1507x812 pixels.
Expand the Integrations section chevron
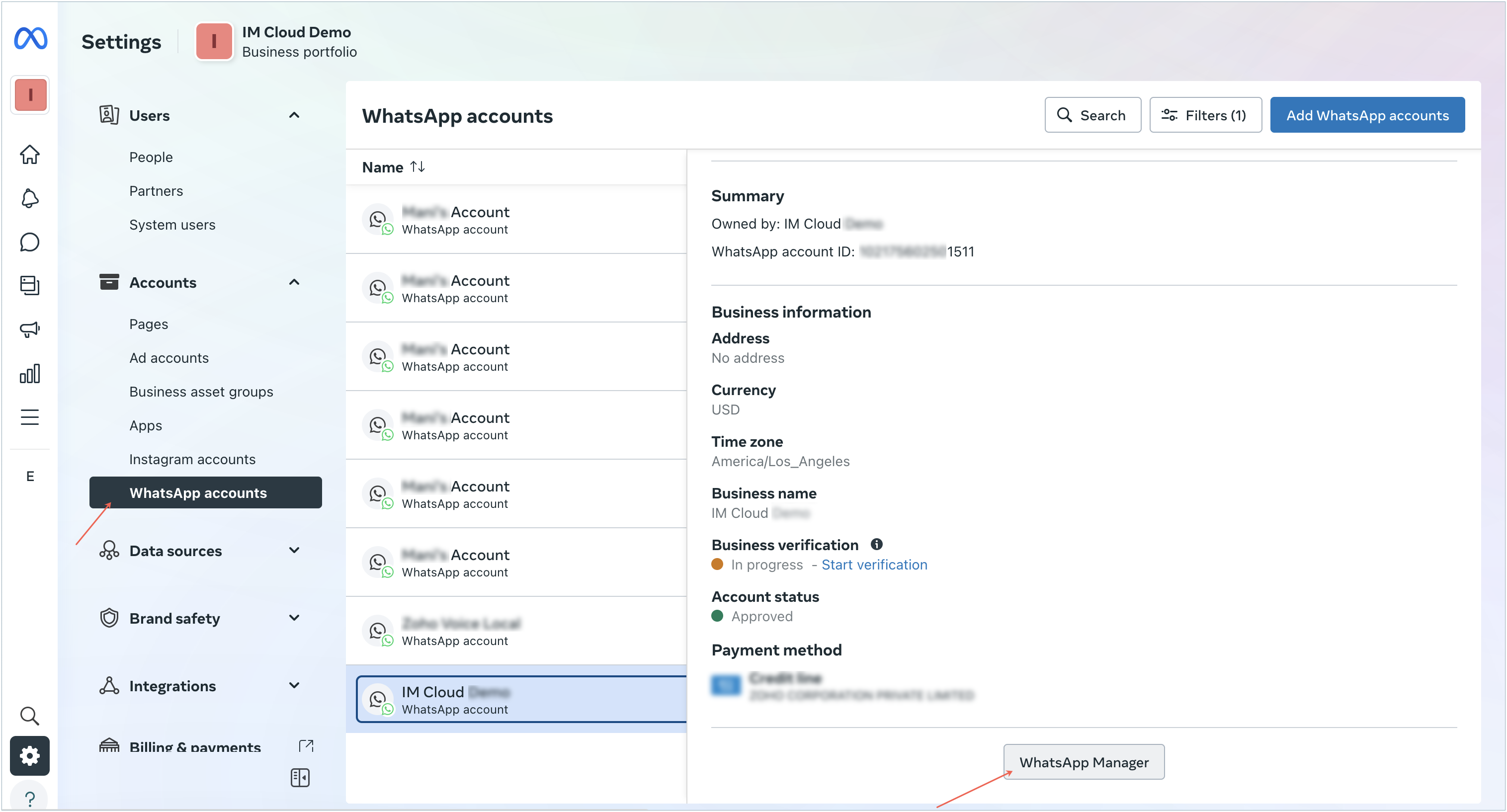click(294, 686)
